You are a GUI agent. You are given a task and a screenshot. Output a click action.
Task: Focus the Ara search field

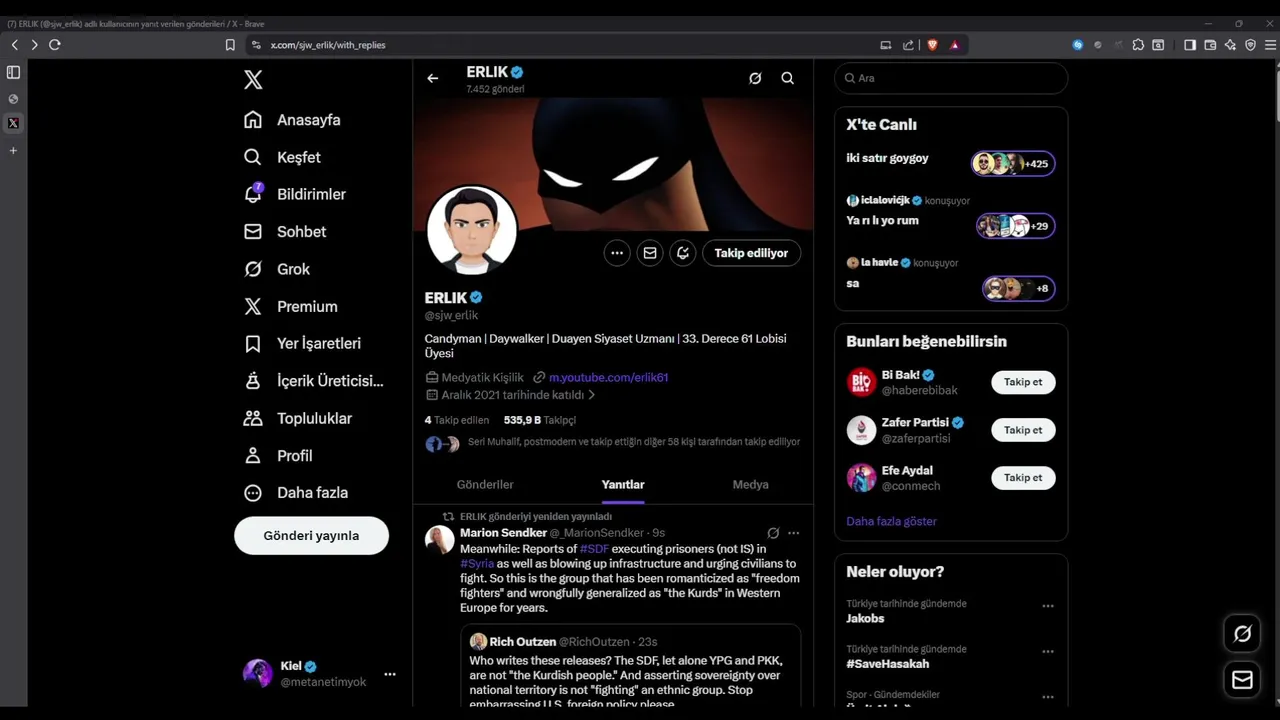click(951, 78)
